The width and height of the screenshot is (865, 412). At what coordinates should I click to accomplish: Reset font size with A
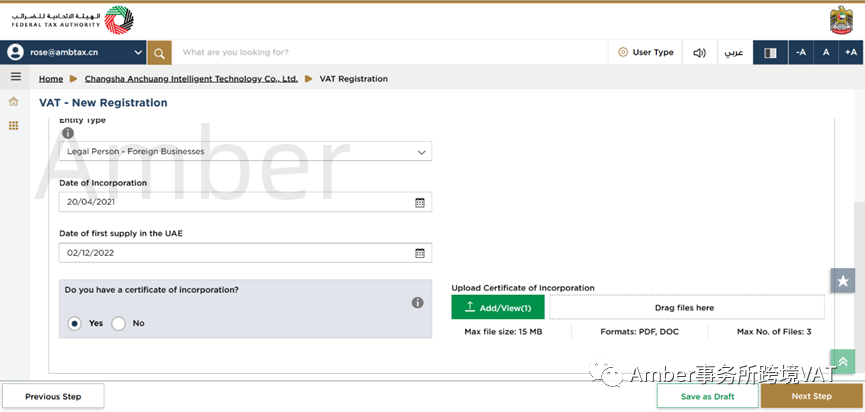(x=826, y=52)
